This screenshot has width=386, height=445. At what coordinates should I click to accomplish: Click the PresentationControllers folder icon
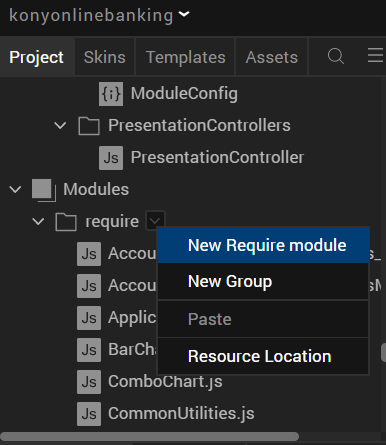89,126
